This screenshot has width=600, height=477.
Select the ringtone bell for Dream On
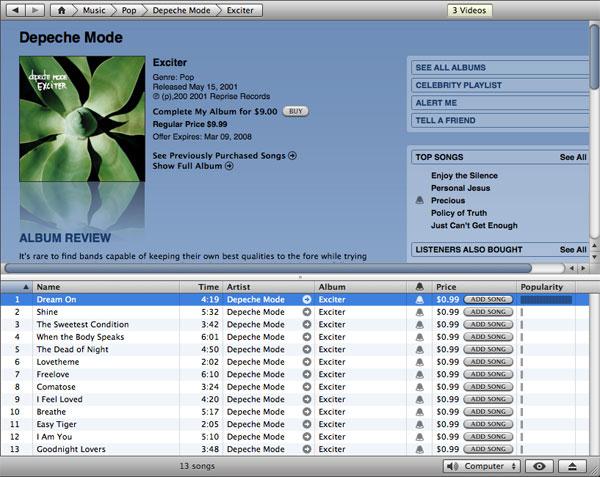[420, 300]
